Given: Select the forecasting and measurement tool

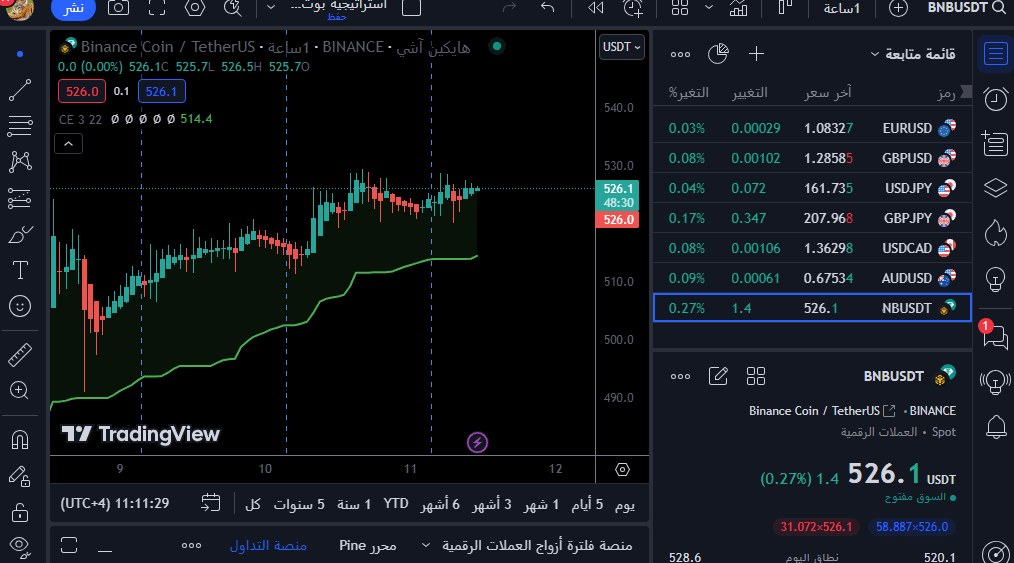Looking at the screenshot, I should coord(20,198).
